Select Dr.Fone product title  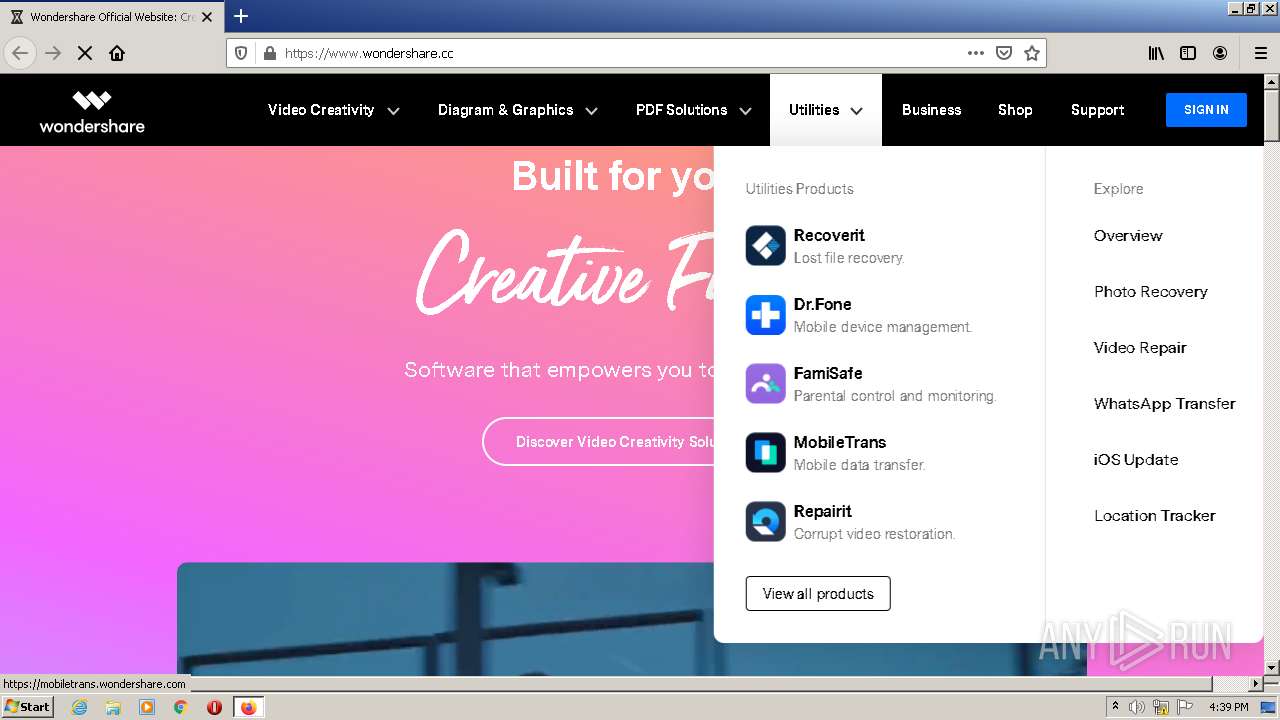tap(822, 304)
